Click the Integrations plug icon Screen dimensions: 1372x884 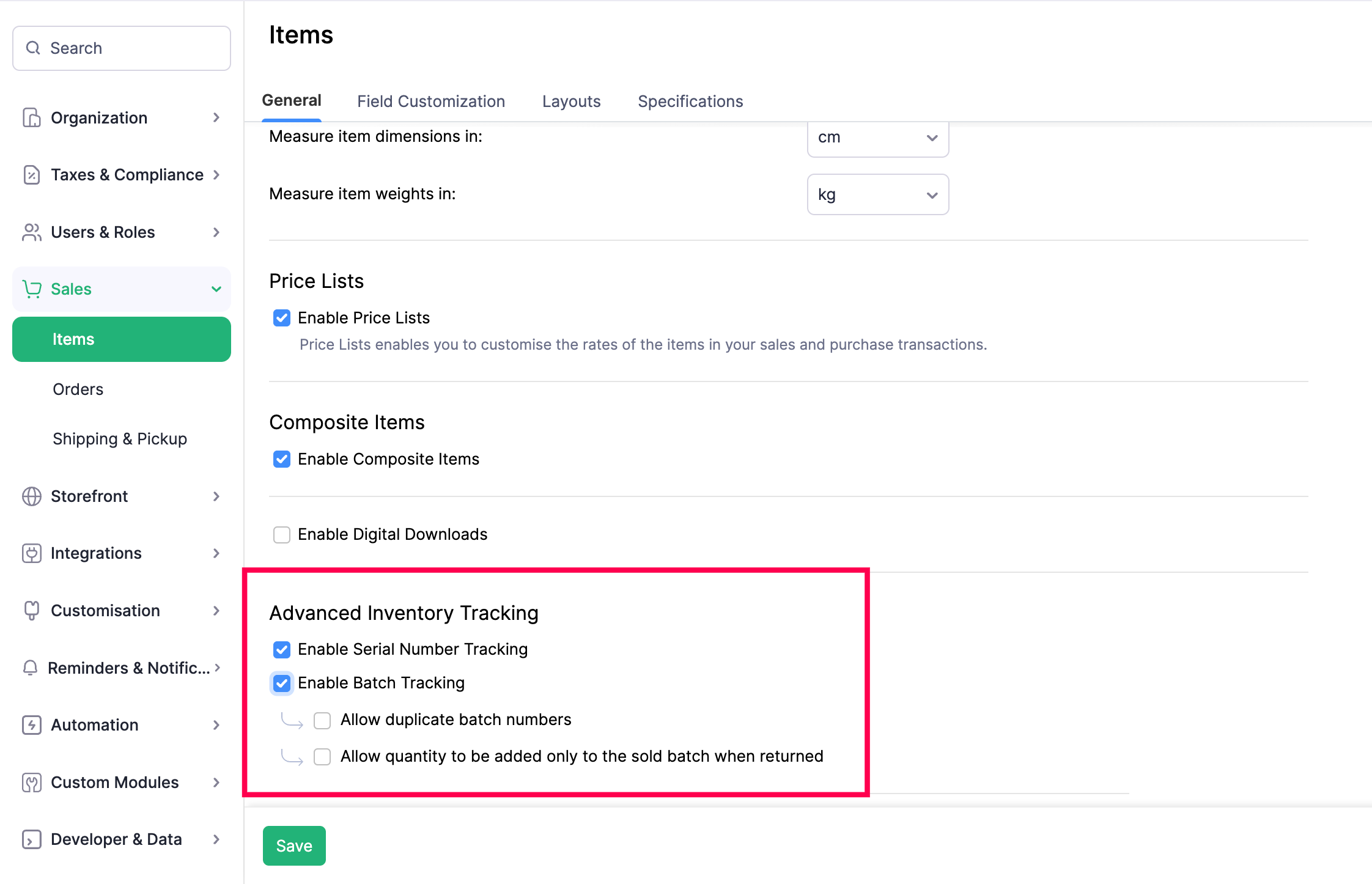coord(31,553)
